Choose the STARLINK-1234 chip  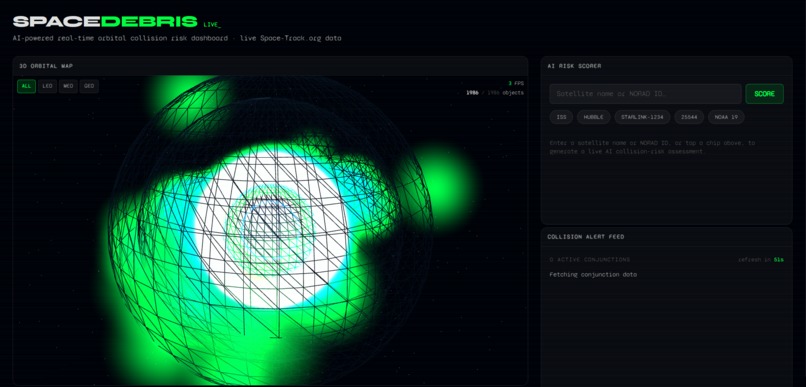[x=642, y=117]
